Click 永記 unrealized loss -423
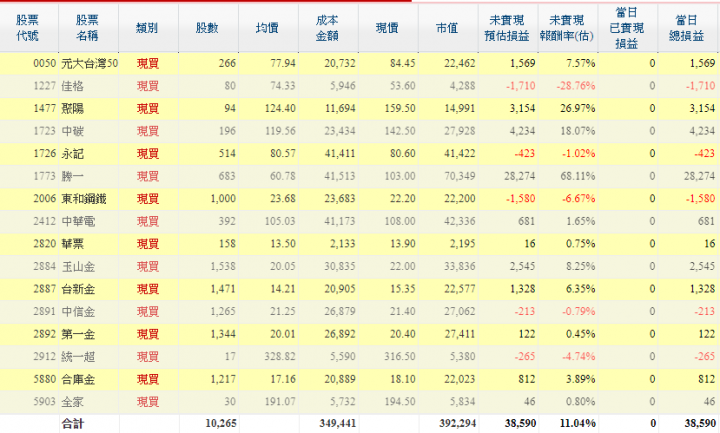Screen dimensions: 720x433 pyautogui.click(x=524, y=153)
